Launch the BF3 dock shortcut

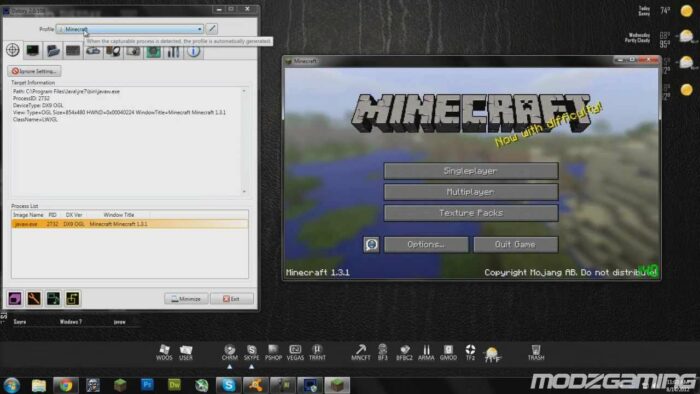pyautogui.click(x=383, y=352)
